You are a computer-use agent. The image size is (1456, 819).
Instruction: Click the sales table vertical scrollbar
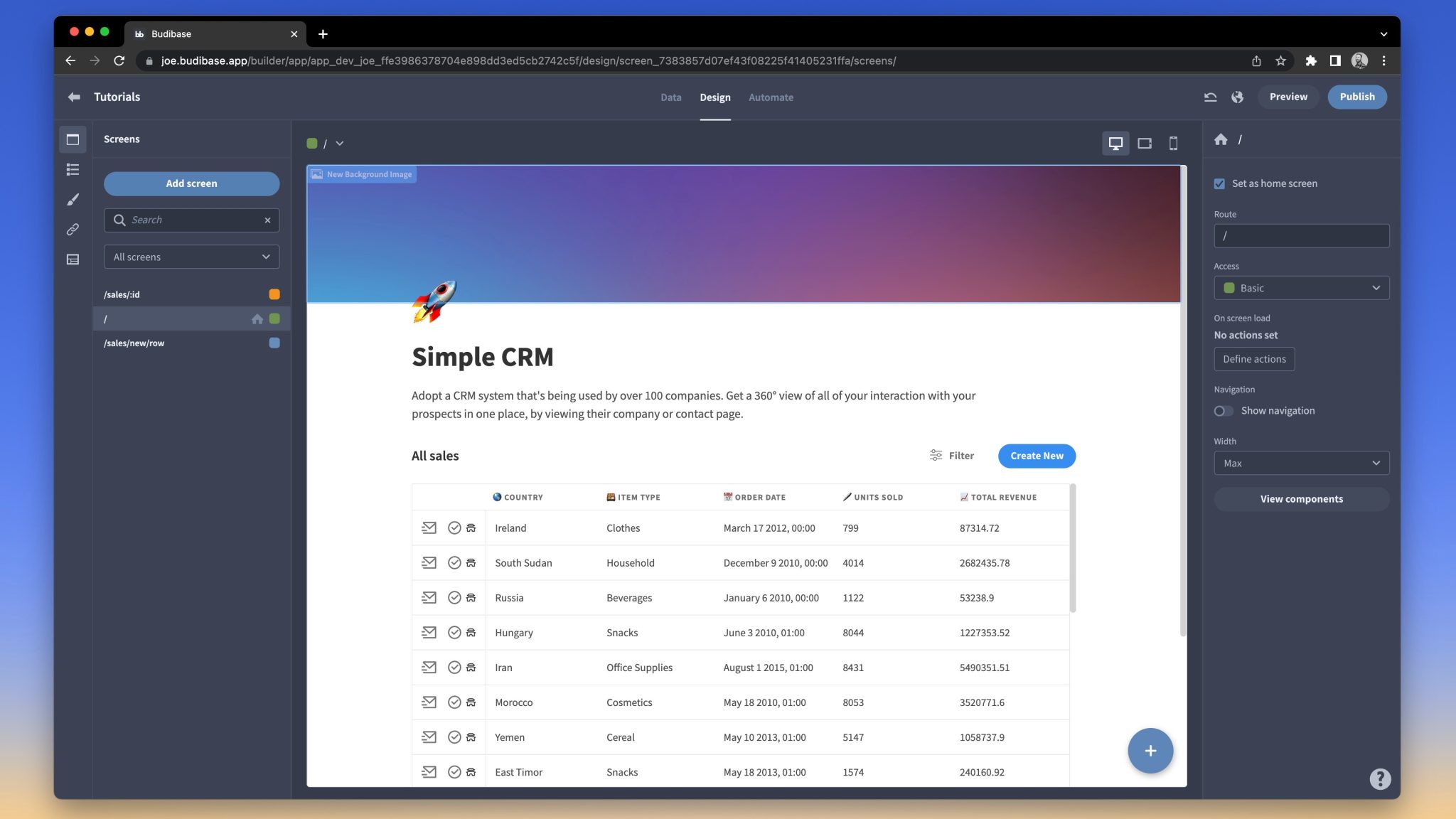pyautogui.click(x=1072, y=548)
